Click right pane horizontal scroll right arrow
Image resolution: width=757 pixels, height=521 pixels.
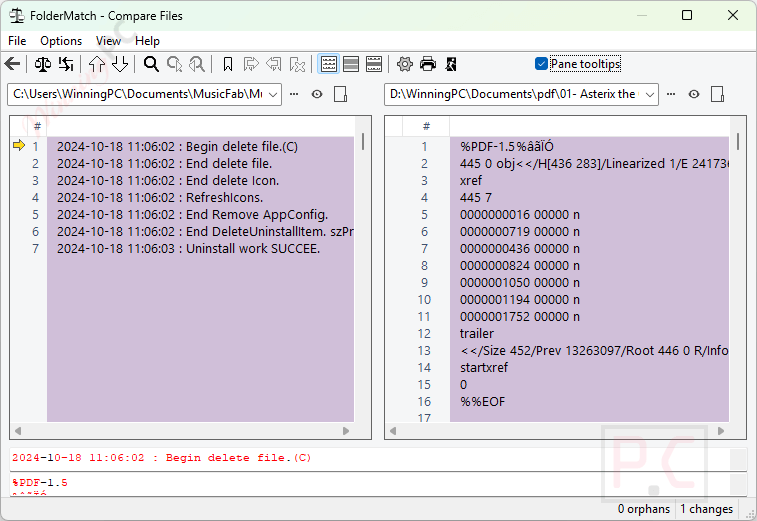click(x=721, y=431)
